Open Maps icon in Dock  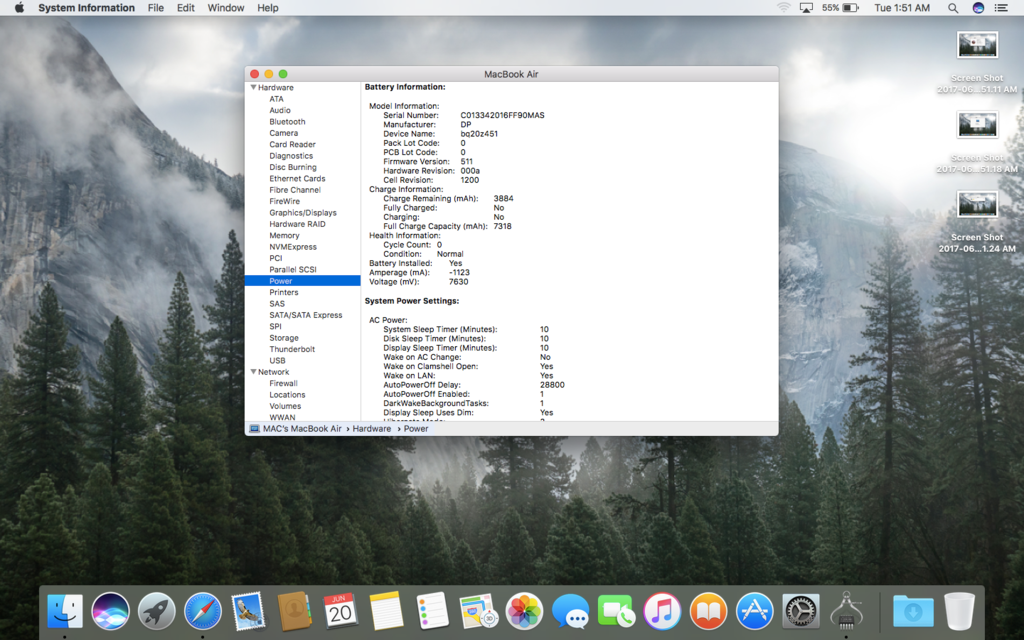479,612
